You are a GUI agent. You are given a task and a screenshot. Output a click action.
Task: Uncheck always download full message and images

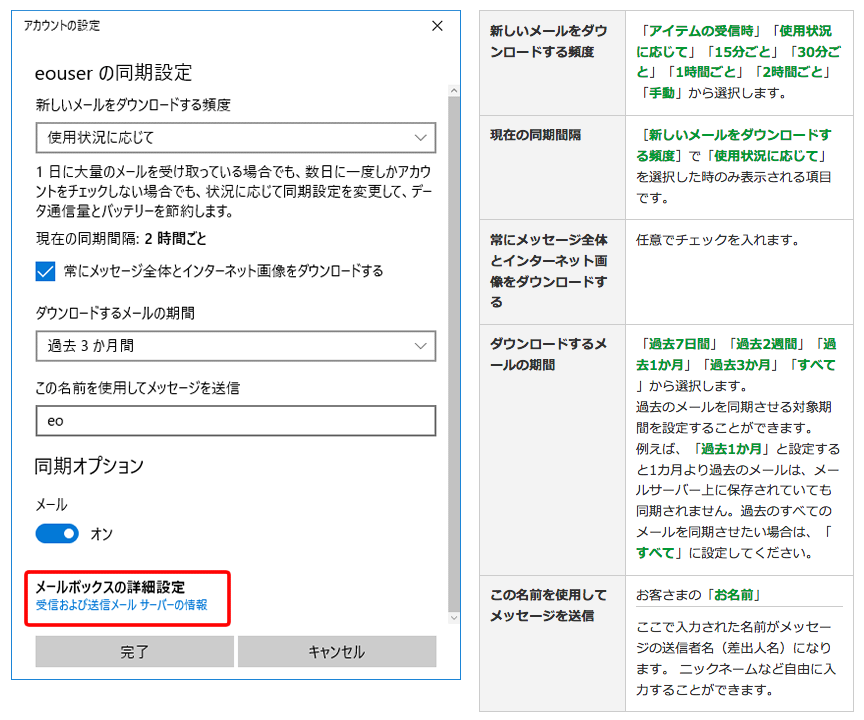point(45,271)
